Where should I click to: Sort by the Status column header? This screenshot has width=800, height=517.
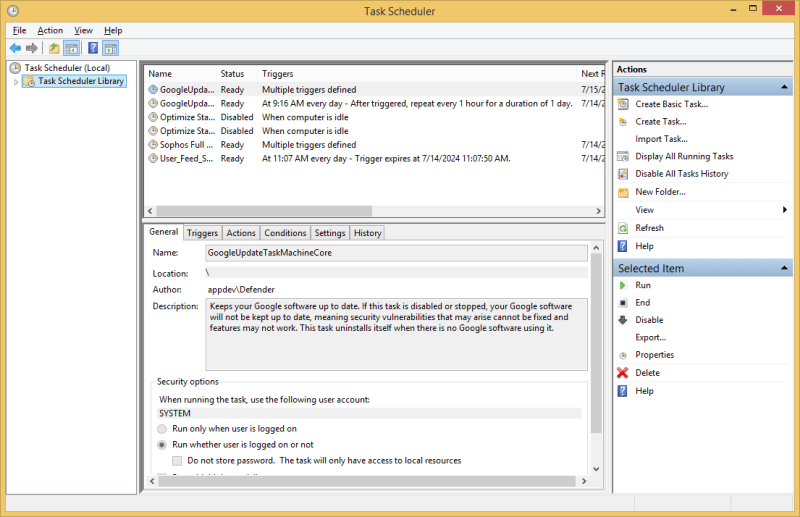pos(237,74)
